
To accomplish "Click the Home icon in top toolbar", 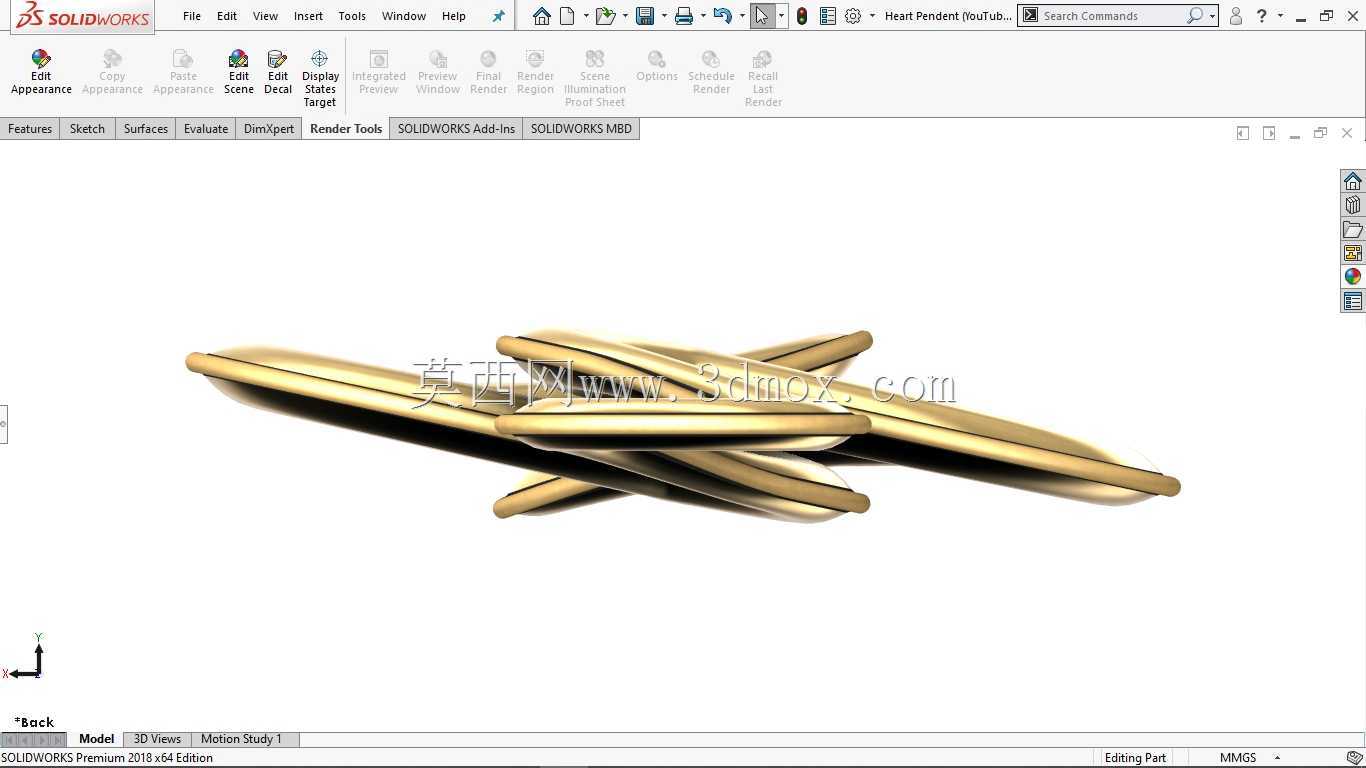I will pos(542,16).
